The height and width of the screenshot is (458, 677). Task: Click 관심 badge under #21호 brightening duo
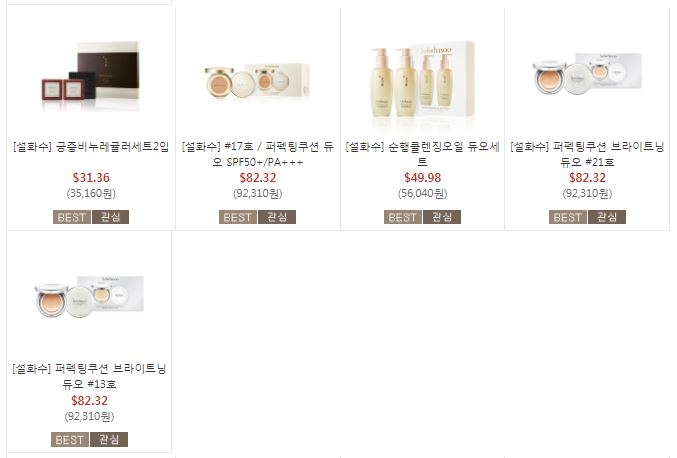click(607, 217)
